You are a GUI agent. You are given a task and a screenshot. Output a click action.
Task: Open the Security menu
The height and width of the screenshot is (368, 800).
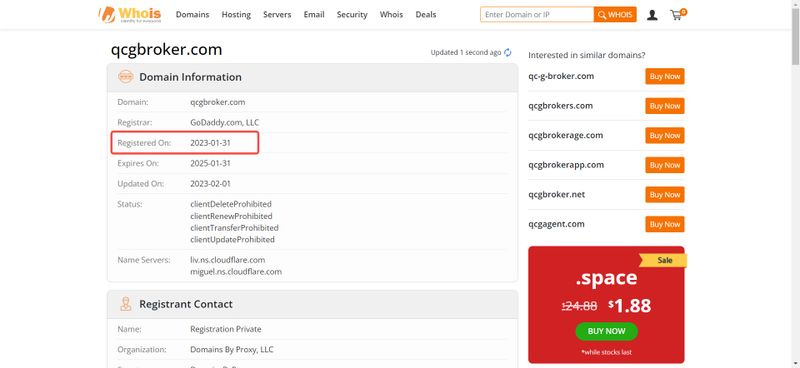pyautogui.click(x=352, y=15)
